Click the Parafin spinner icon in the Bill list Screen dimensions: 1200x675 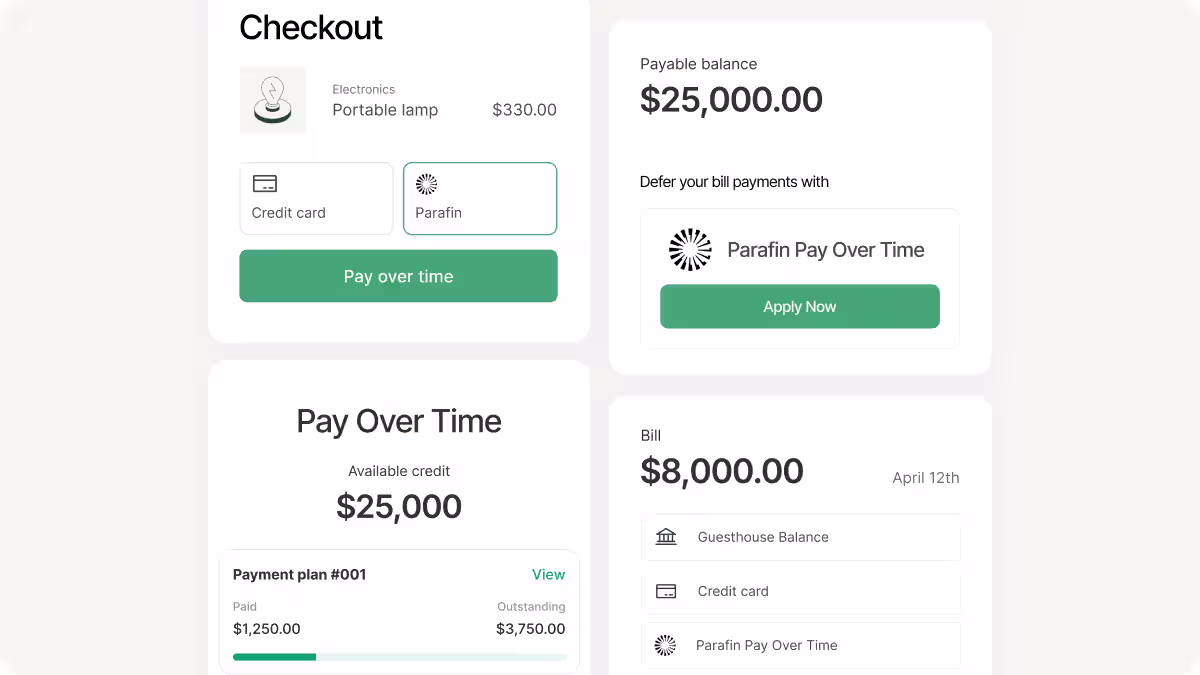coord(666,645)
